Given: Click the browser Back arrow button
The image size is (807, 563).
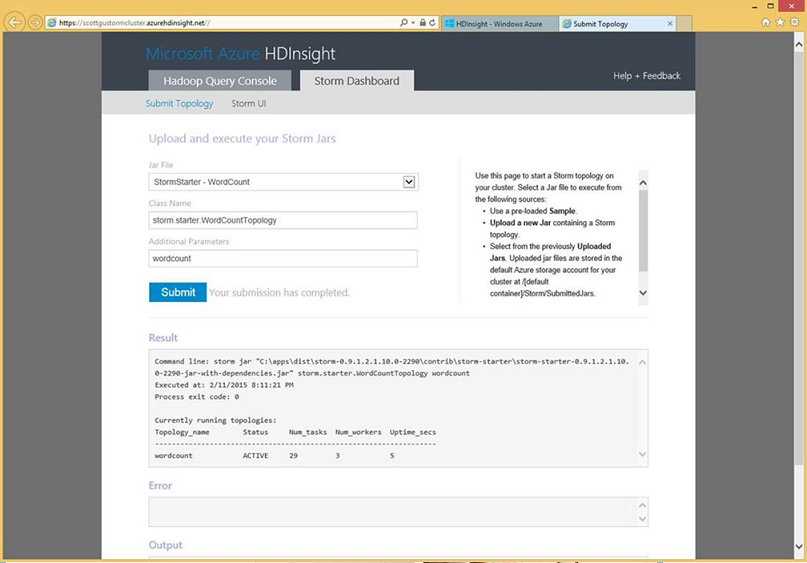Looking at the screenshot, I should [x=14, y=22].
